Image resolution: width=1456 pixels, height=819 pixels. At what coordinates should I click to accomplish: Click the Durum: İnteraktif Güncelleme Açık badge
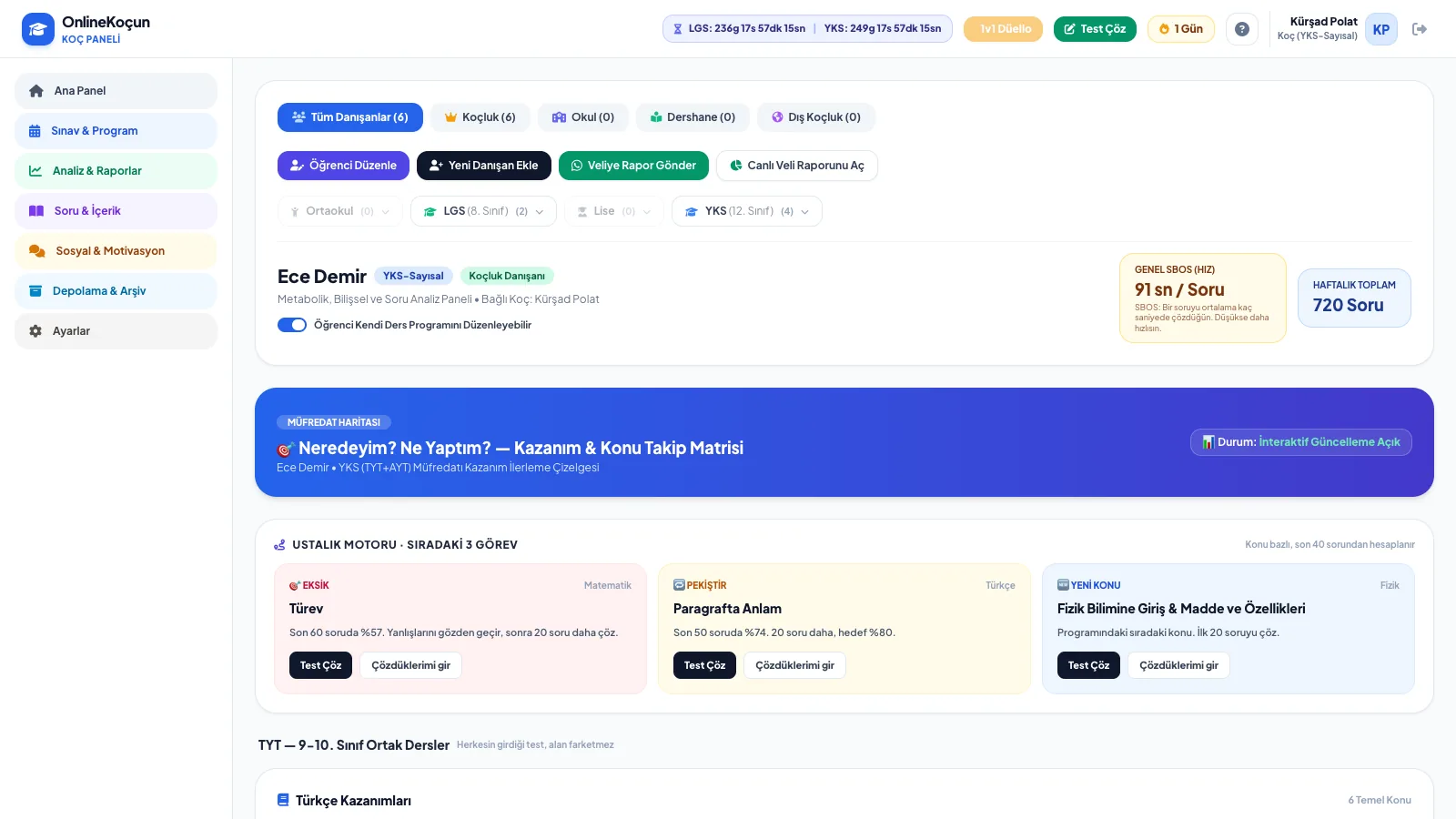tap(1301, 442)
